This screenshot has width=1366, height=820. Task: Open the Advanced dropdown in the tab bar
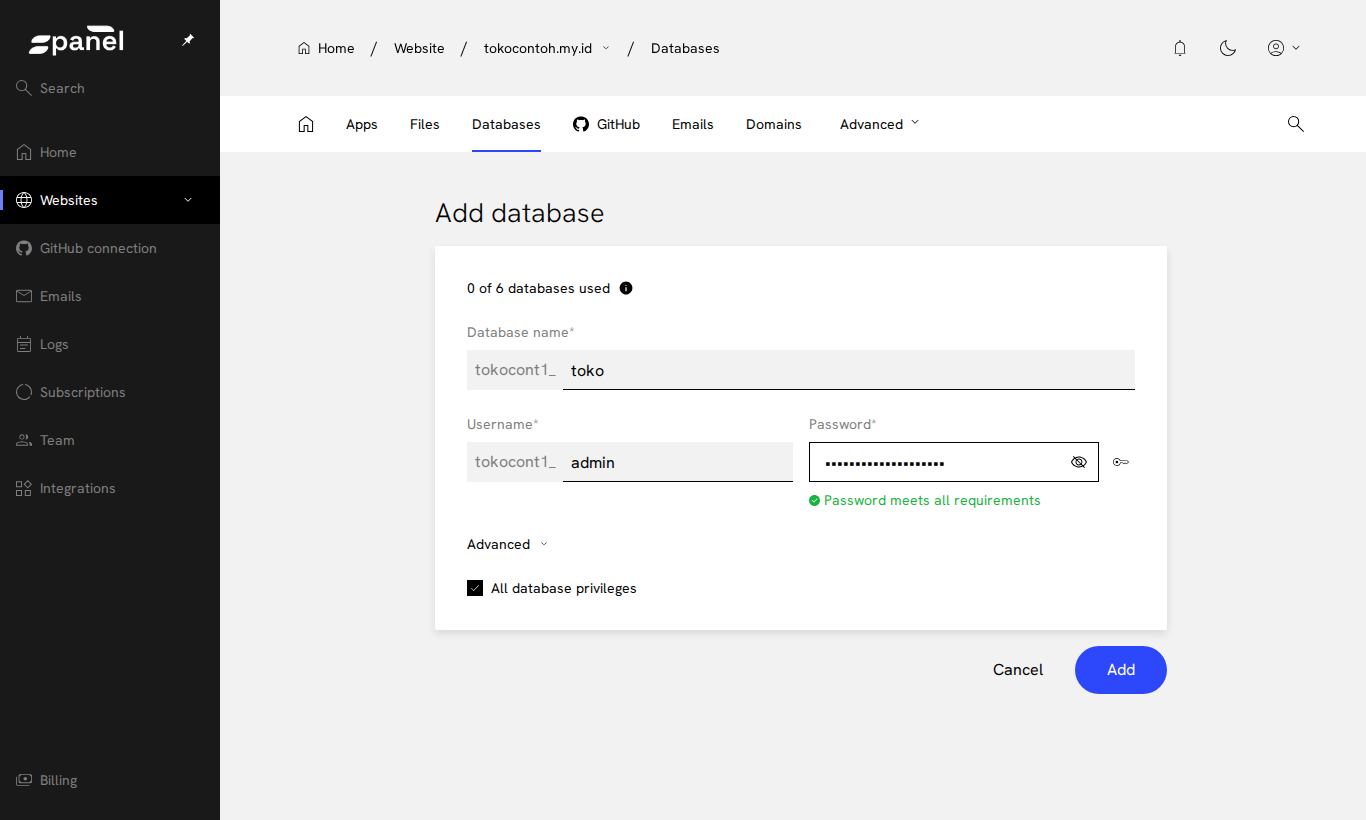pyautogui.click(x=880, y=124)
